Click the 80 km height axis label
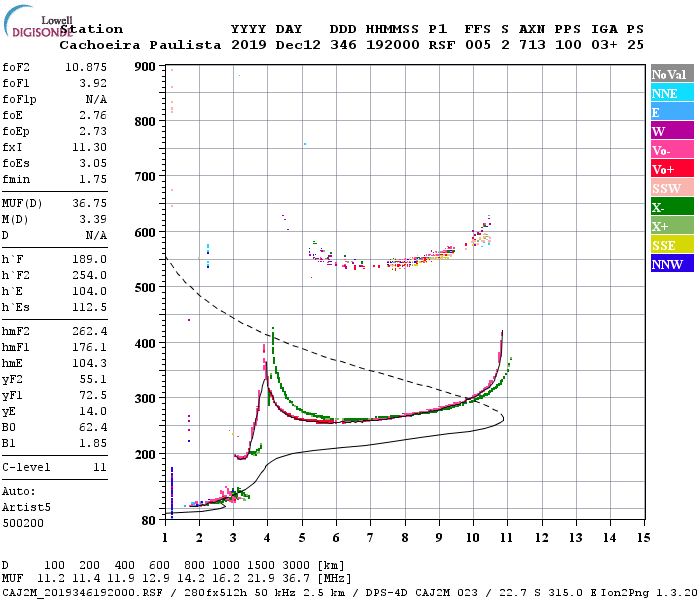This screenshot has width=700, height=600. [x=149, y=521]
